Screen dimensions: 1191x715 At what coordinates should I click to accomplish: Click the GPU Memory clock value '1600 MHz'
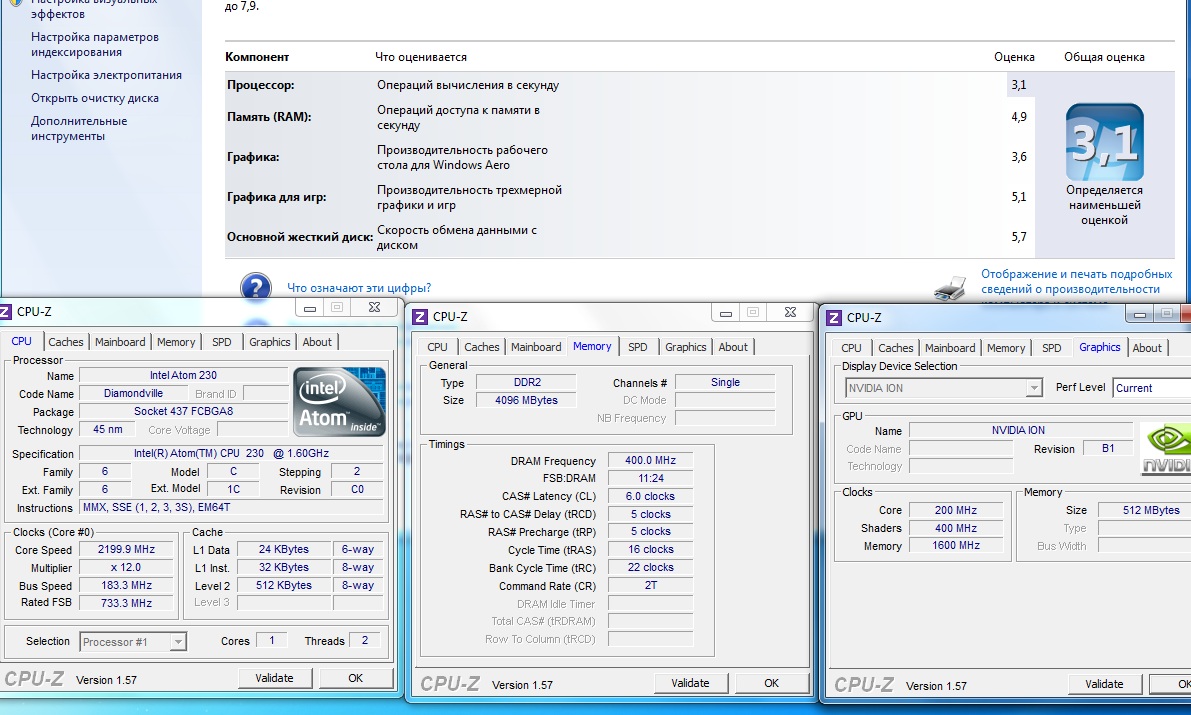coord(956,546)
